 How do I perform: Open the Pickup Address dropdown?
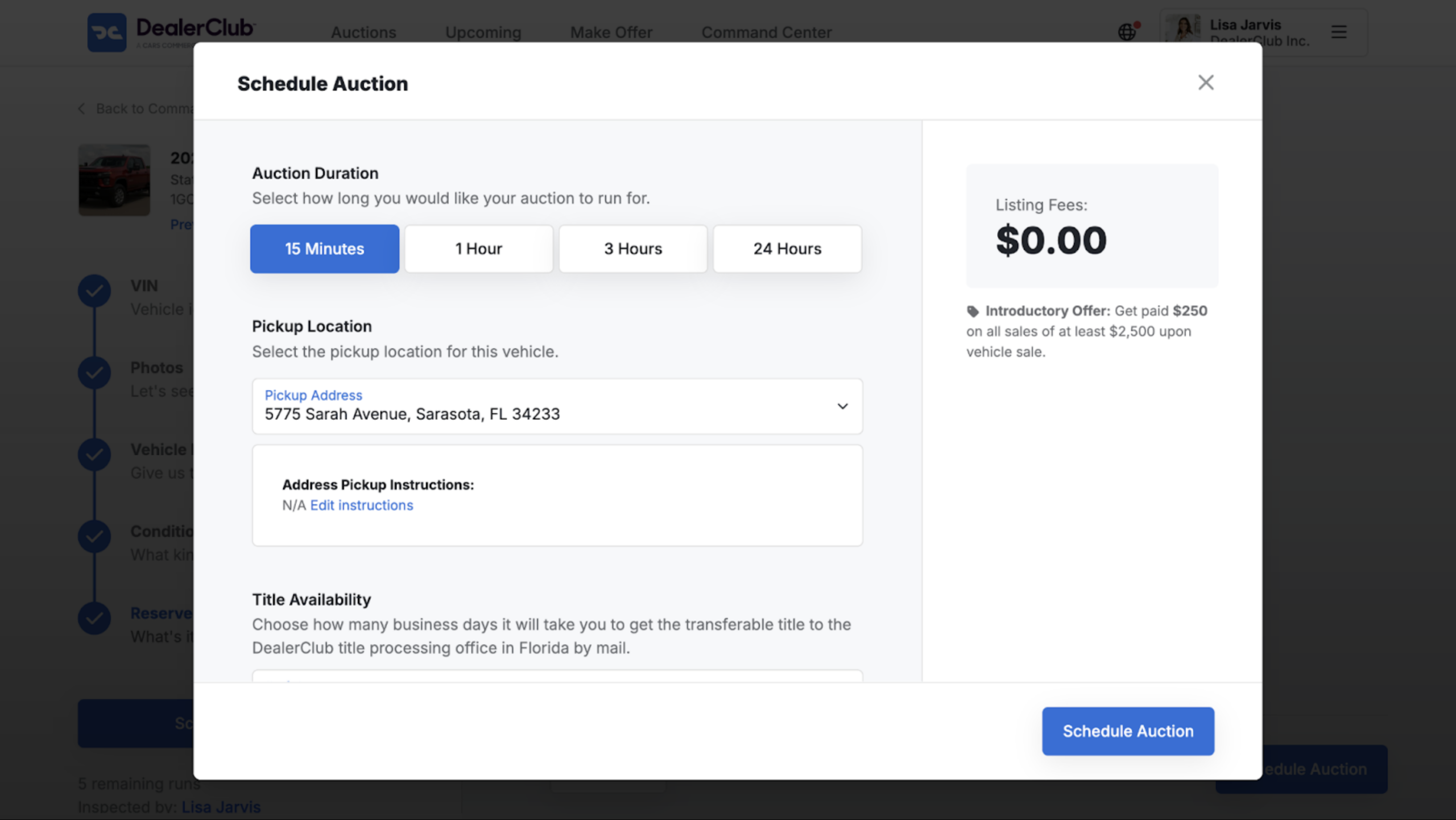pos(557,406)
